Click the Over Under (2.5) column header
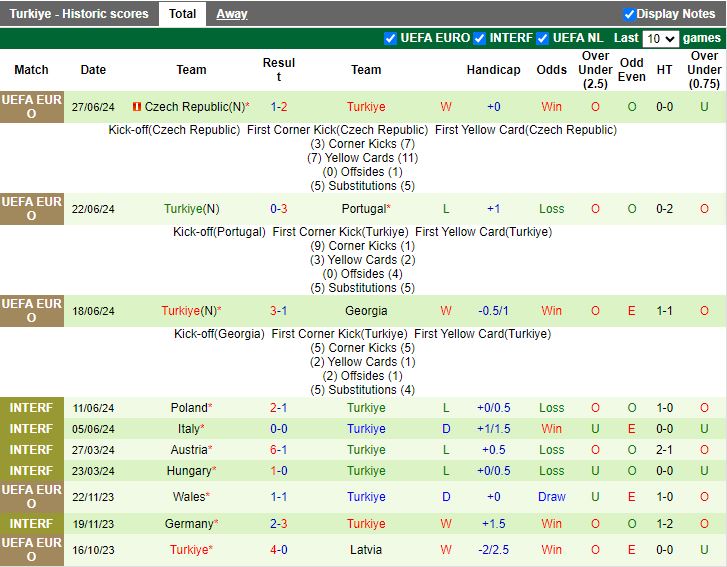The width and height of the screenshot is (727, 567). tap(595, 70)
